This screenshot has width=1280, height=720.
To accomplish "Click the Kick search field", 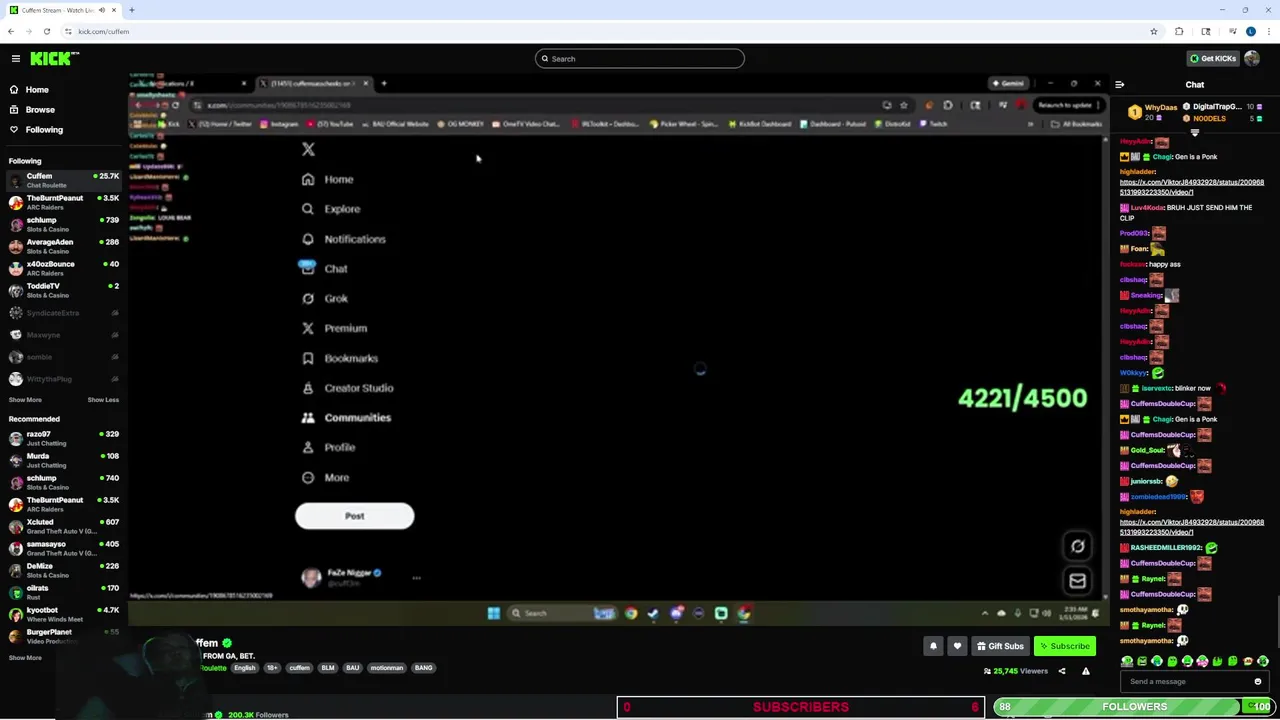I will point(640,59).
